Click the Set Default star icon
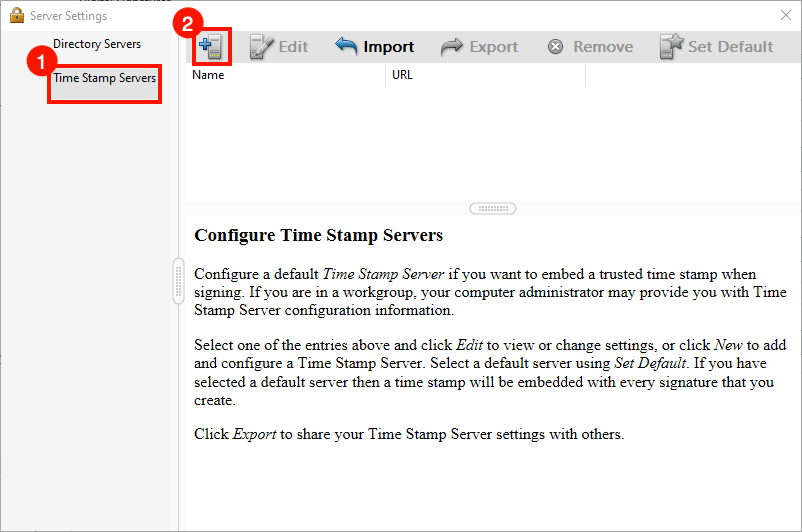Viewport: 802px width, 532px height. 671,46
